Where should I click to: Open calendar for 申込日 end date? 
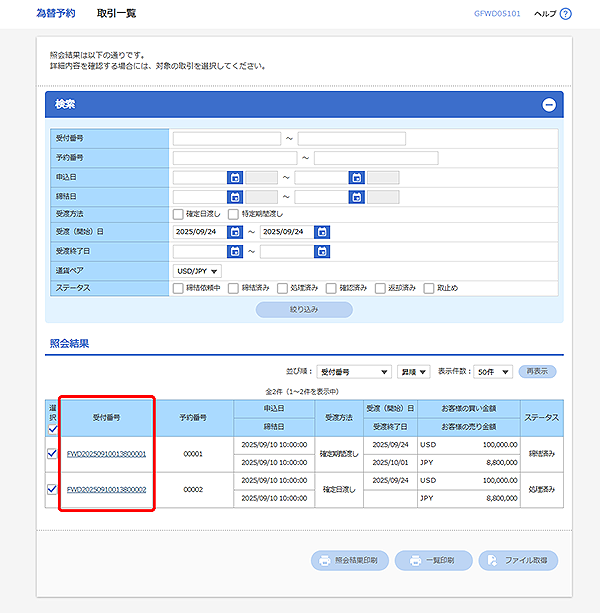(356, 177)
